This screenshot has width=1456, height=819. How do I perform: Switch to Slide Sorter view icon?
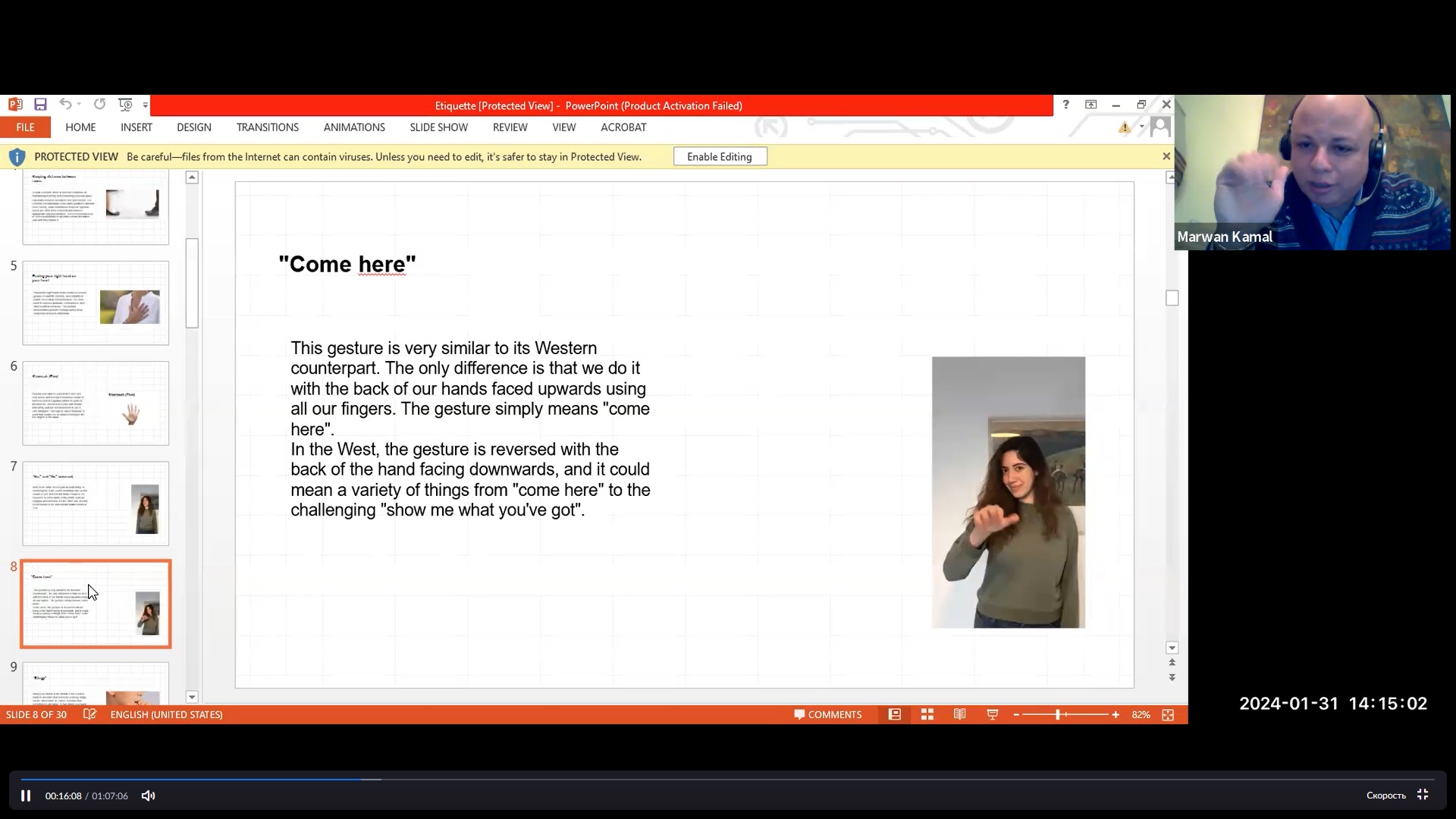(927, 714)
